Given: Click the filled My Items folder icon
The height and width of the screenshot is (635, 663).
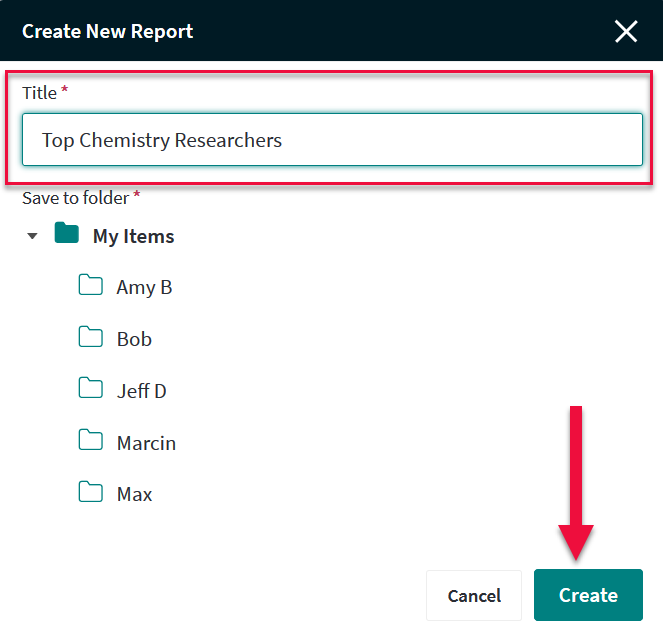Looking at the screenshot, I should [67, 235].
